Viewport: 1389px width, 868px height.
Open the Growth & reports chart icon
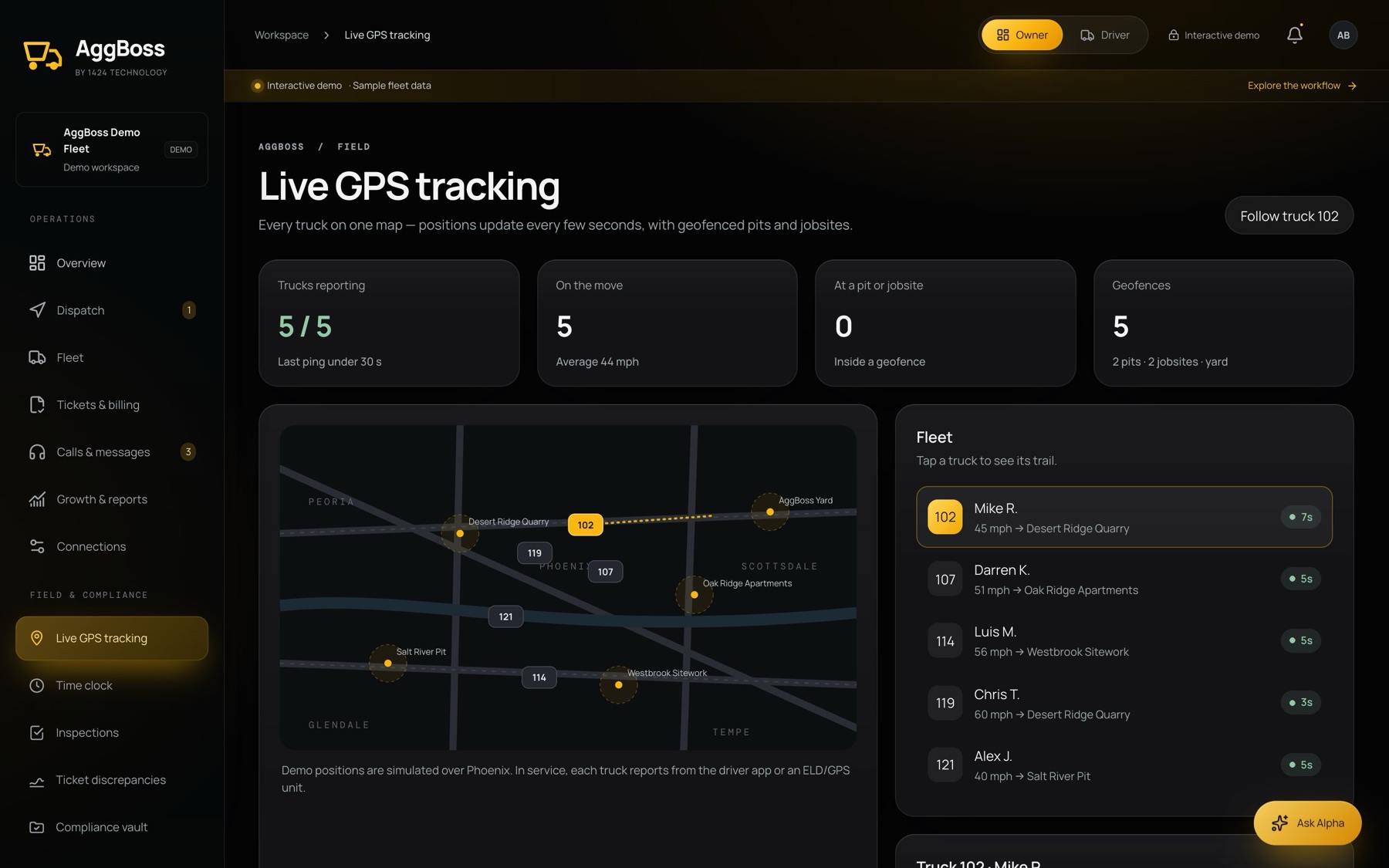click(37, 499)
